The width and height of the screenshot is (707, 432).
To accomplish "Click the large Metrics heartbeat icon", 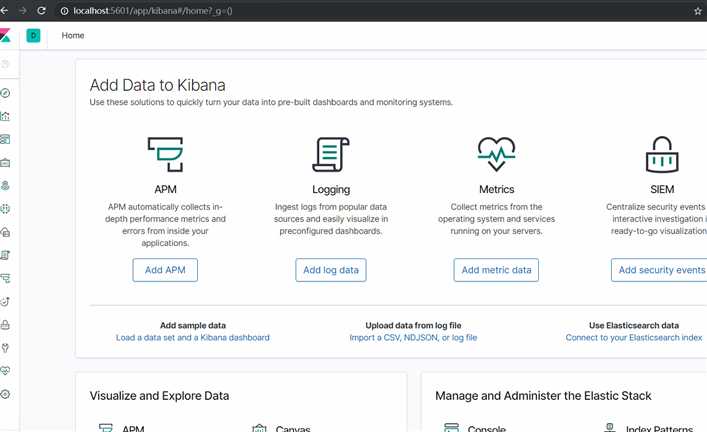I will coord(496,154).
